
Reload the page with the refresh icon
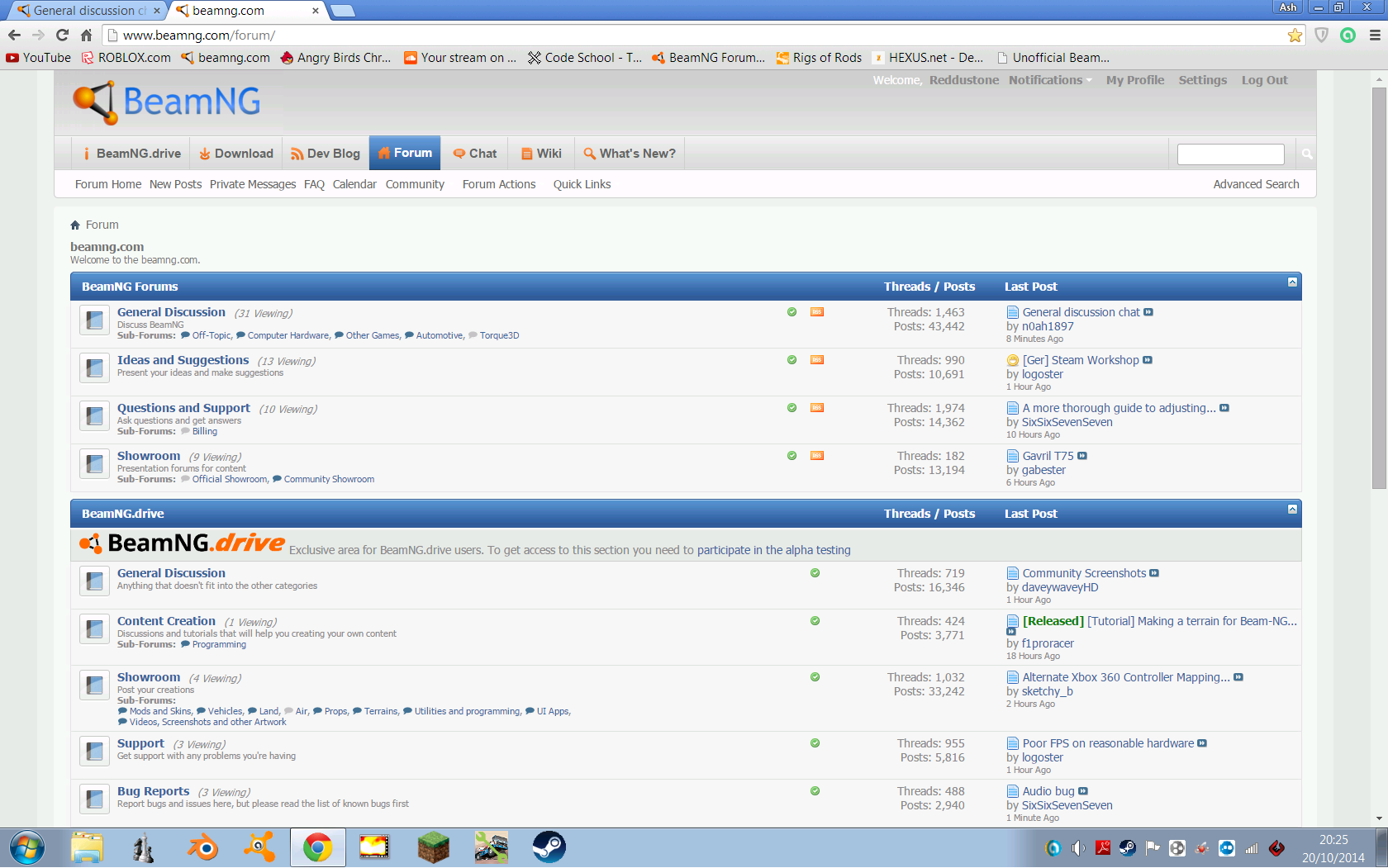pos(62,35)
